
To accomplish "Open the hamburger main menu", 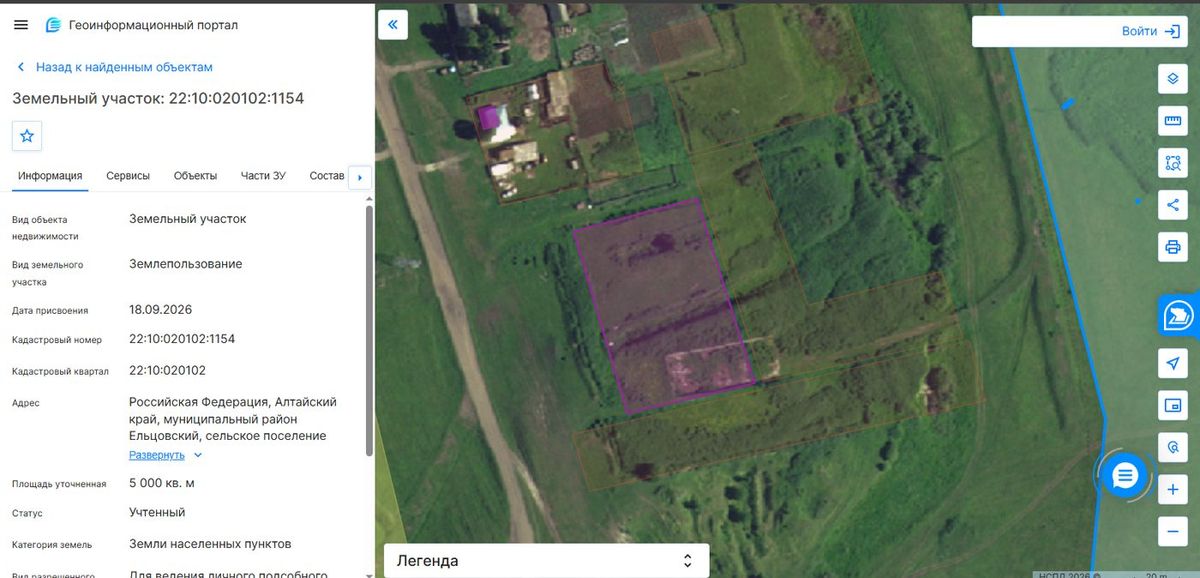I will (21, 25).
